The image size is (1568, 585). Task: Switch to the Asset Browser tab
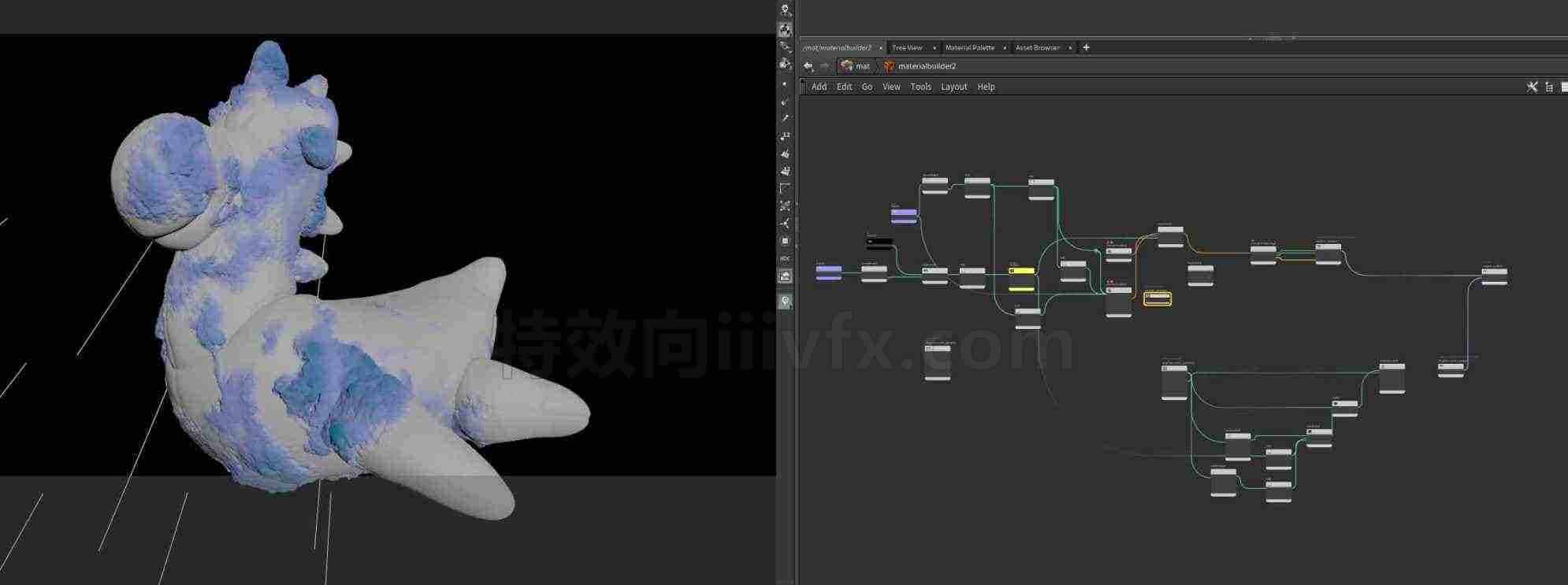click(1037, 48)
